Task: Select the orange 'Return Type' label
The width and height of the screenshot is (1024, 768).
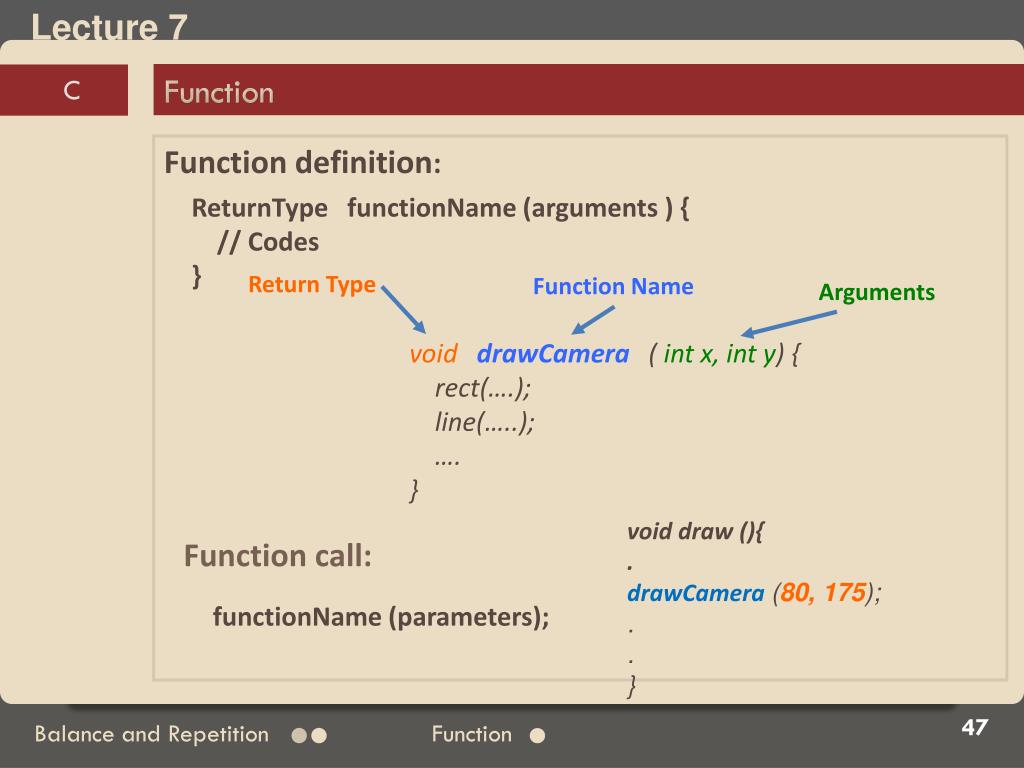Action: click(312, 284)
